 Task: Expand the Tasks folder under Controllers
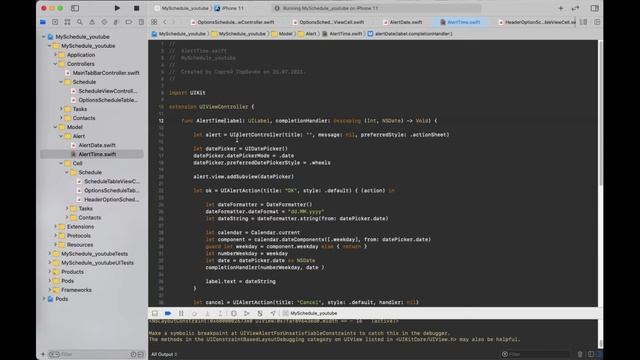coord(61,109)
